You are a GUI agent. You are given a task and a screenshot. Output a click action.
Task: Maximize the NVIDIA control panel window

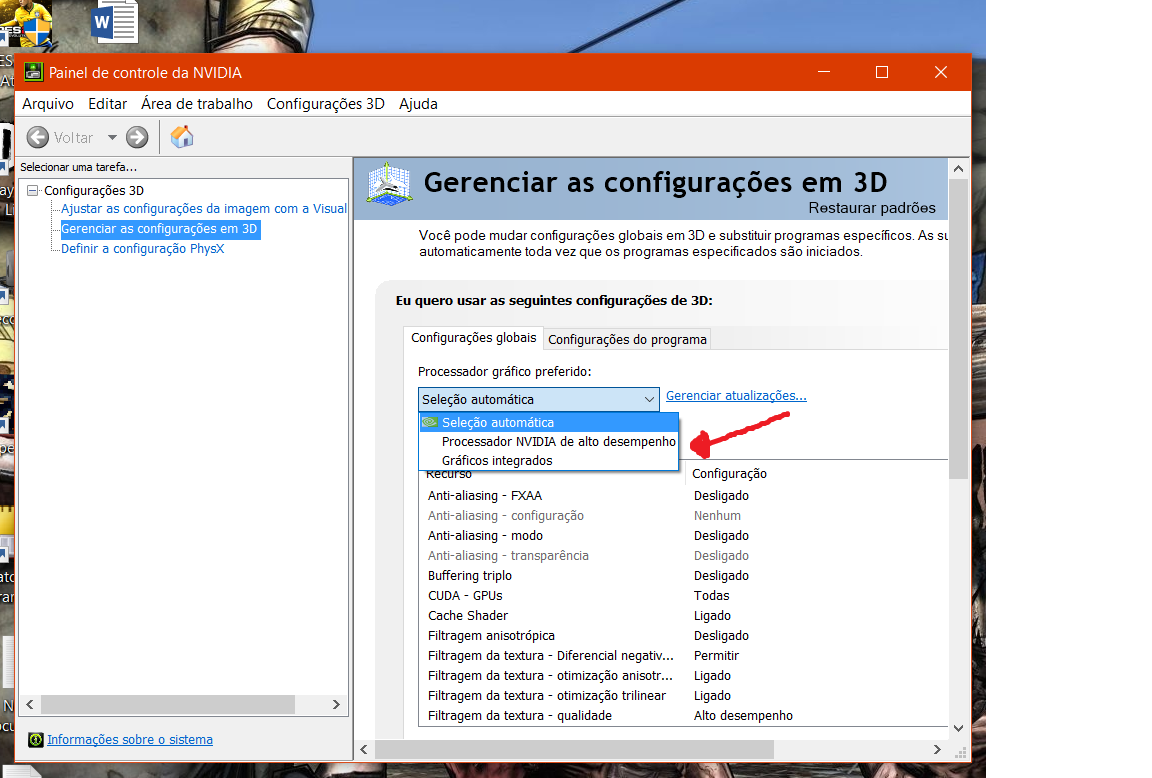[882, 72]
